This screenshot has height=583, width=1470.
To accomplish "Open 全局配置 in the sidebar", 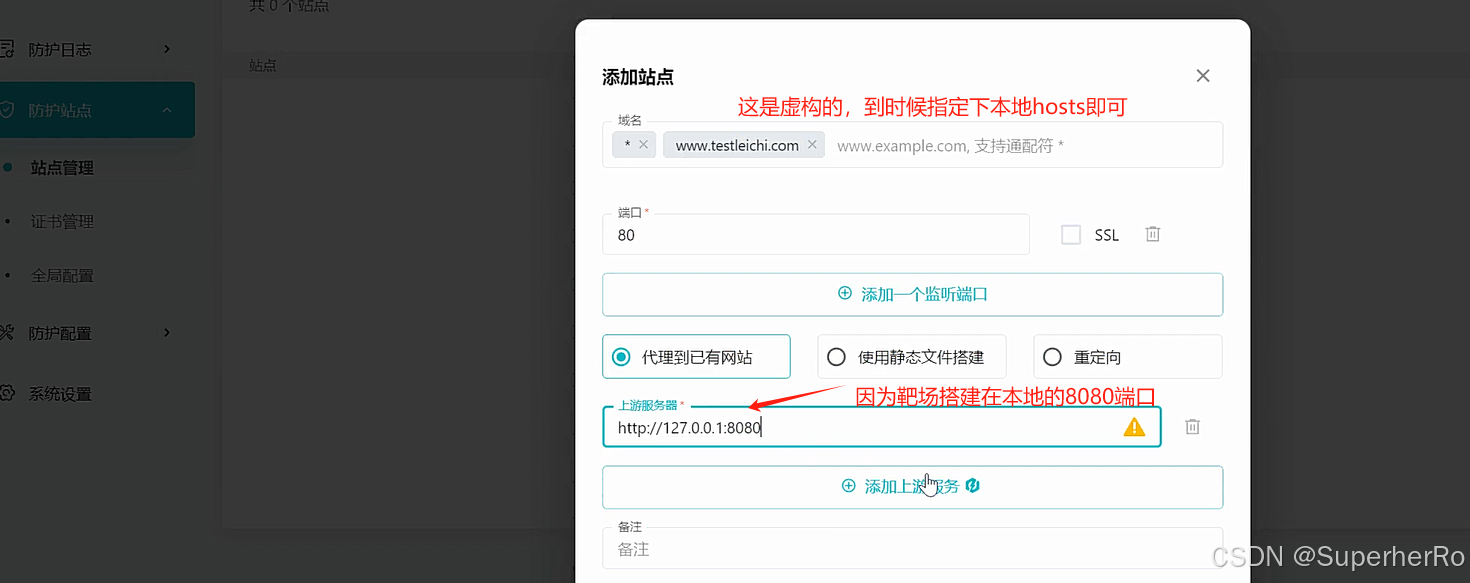I will coord(62,276).
